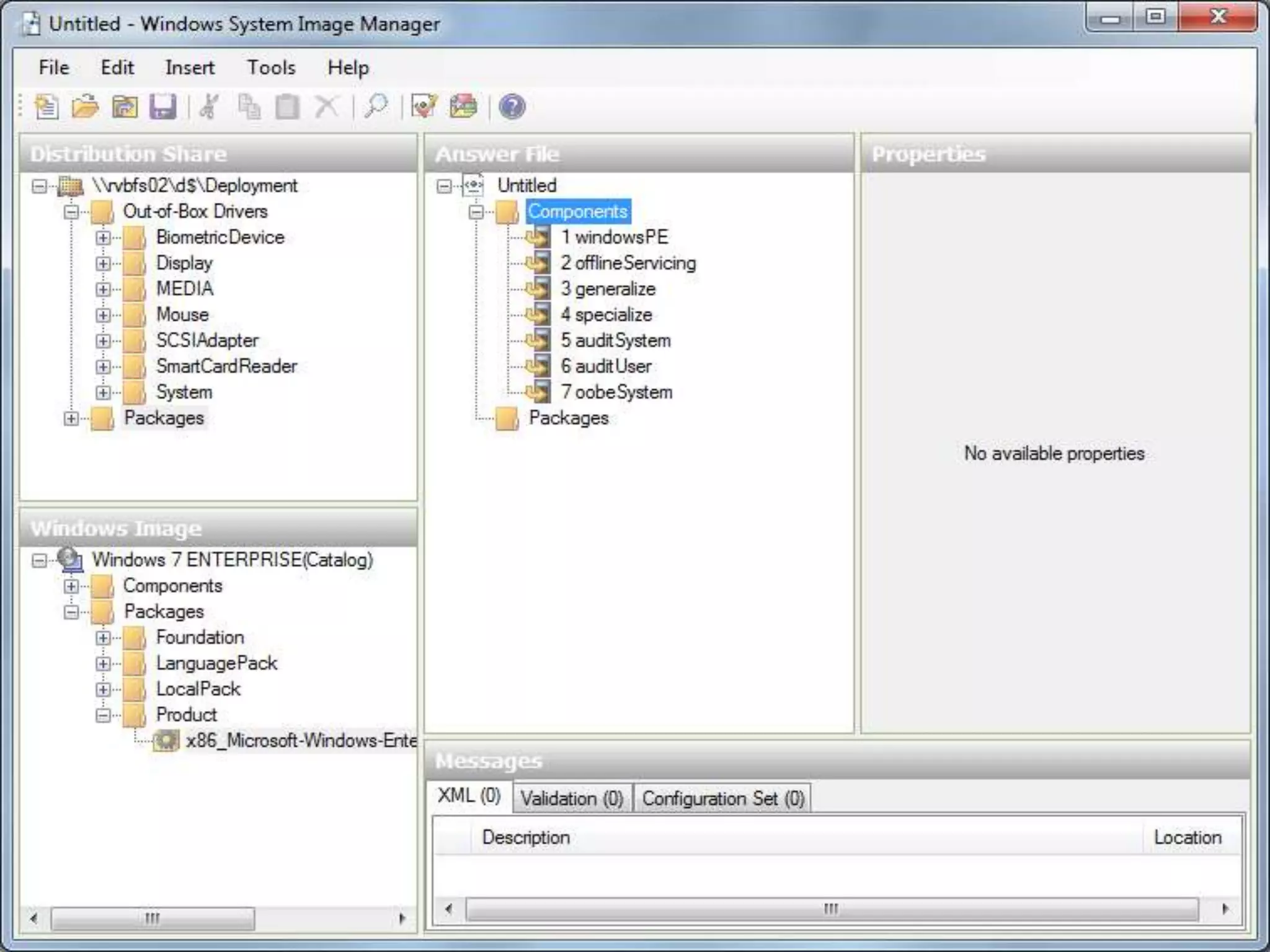The image size is (1270, 952).
Task: Collapse the \\rvbfs02\d$\Deployment share node
Action: point(39,186)
